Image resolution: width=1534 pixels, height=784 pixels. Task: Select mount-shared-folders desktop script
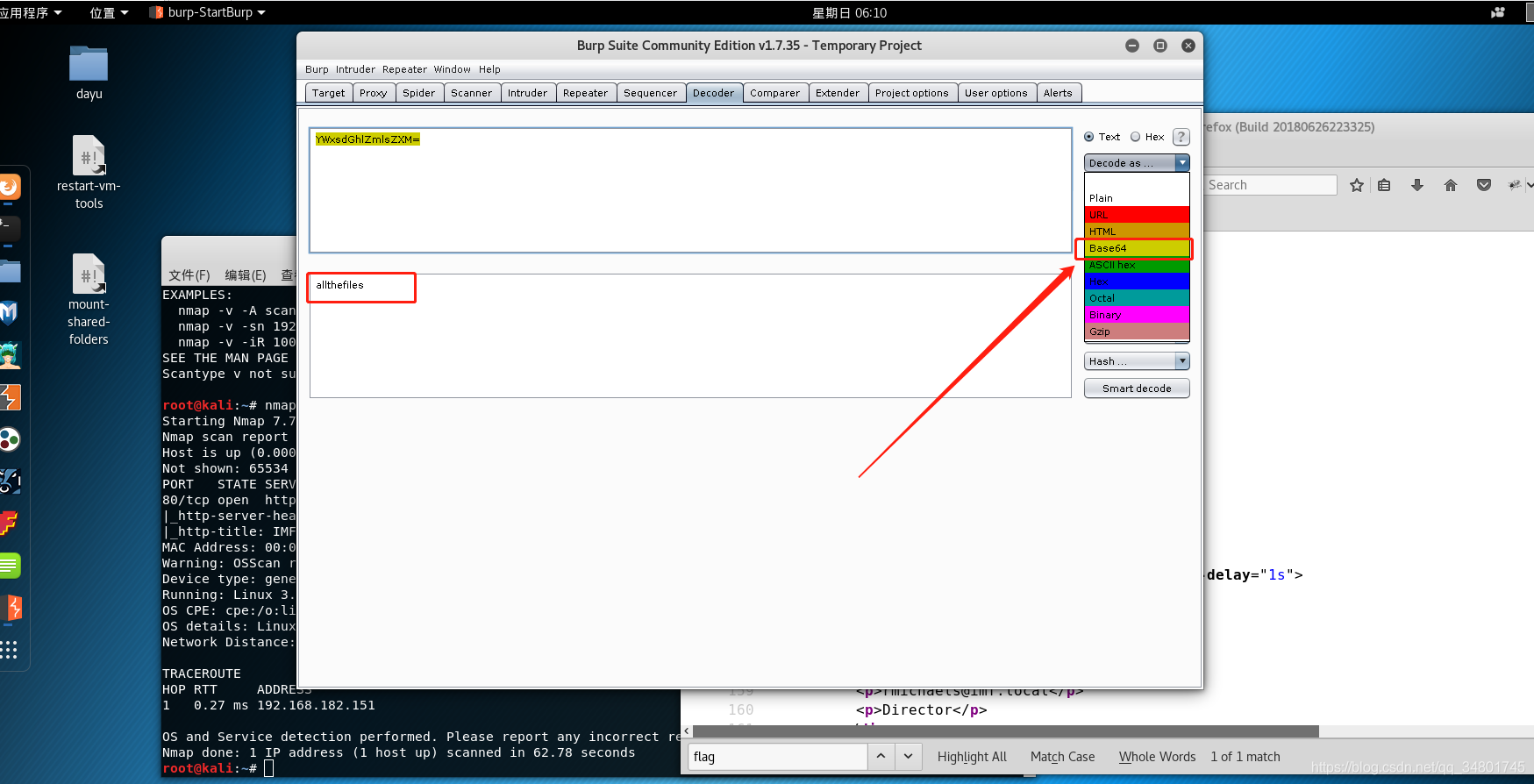point(89,299)
